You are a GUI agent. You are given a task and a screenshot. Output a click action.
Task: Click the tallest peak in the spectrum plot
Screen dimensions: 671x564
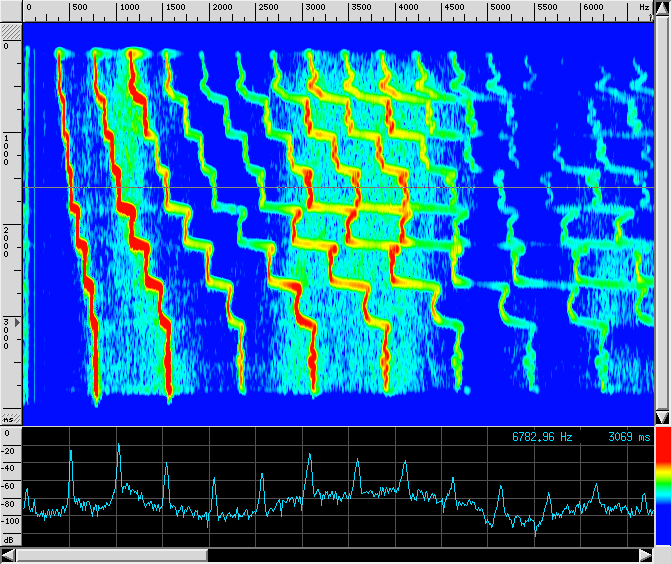pyautogui.click(x=118, y=446)
